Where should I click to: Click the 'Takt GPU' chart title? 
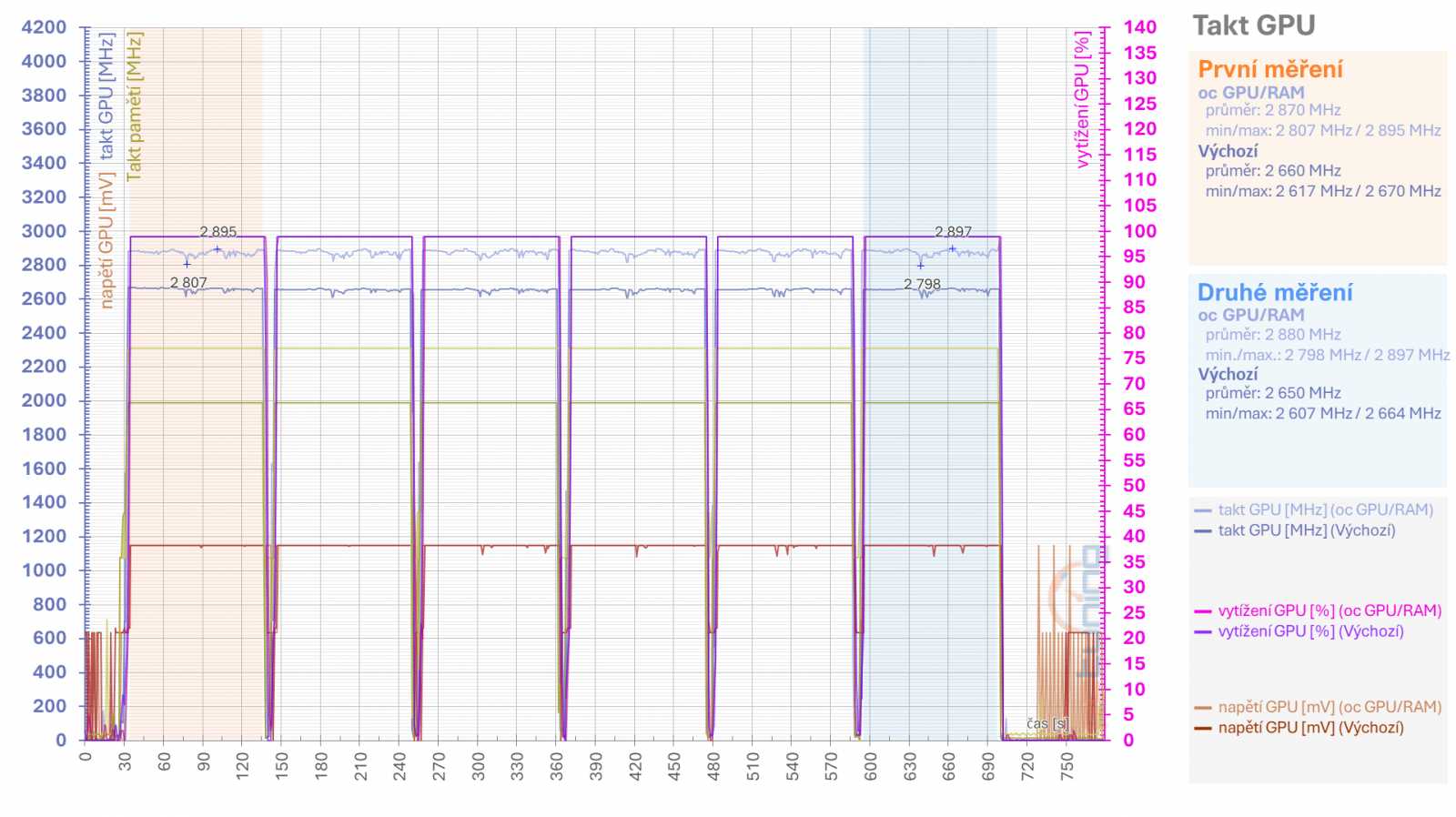1253,25
